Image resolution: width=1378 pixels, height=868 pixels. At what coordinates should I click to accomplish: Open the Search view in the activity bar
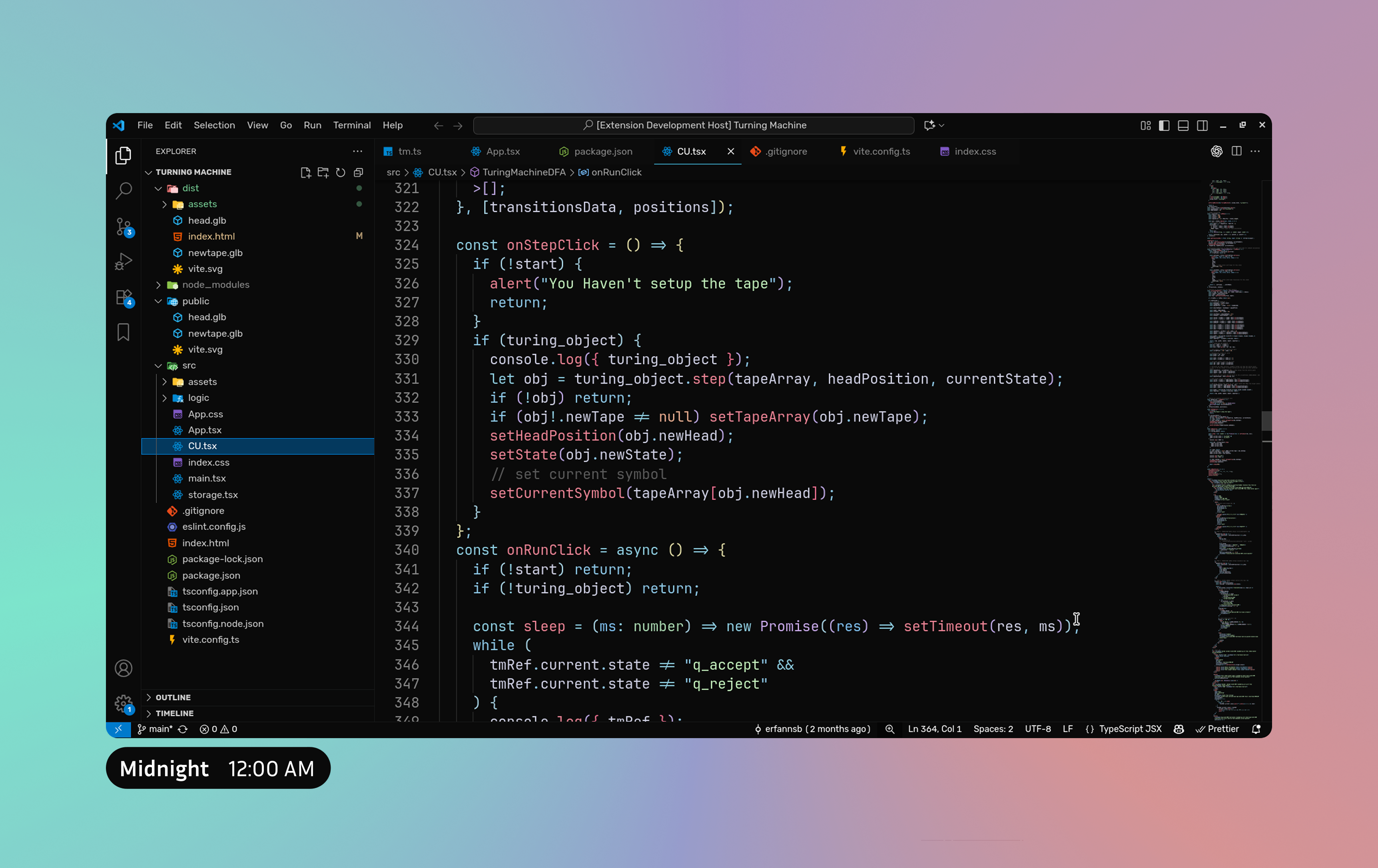pos(124,191)
